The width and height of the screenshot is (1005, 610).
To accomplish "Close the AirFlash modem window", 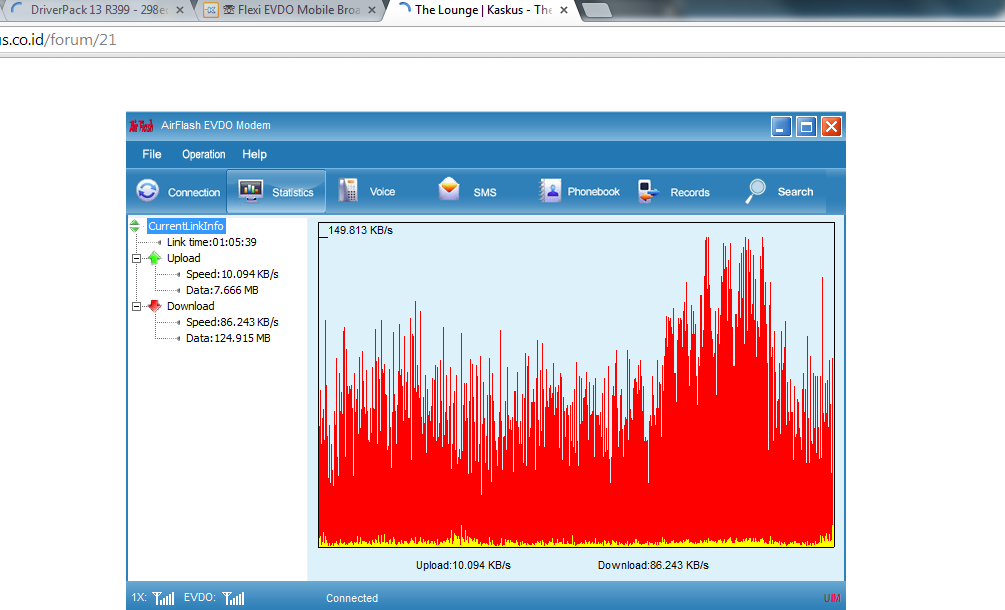I will click(x=831, y=127).
